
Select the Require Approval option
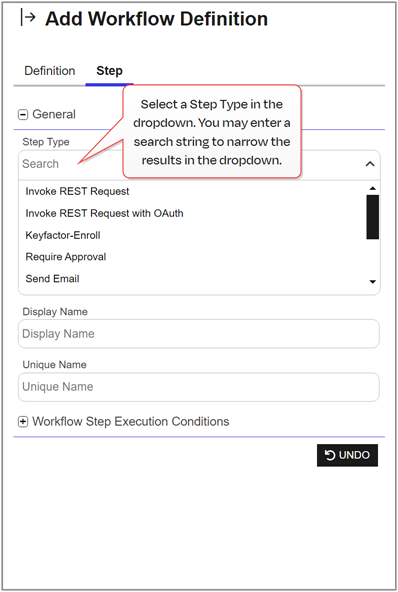pos(66,257)
